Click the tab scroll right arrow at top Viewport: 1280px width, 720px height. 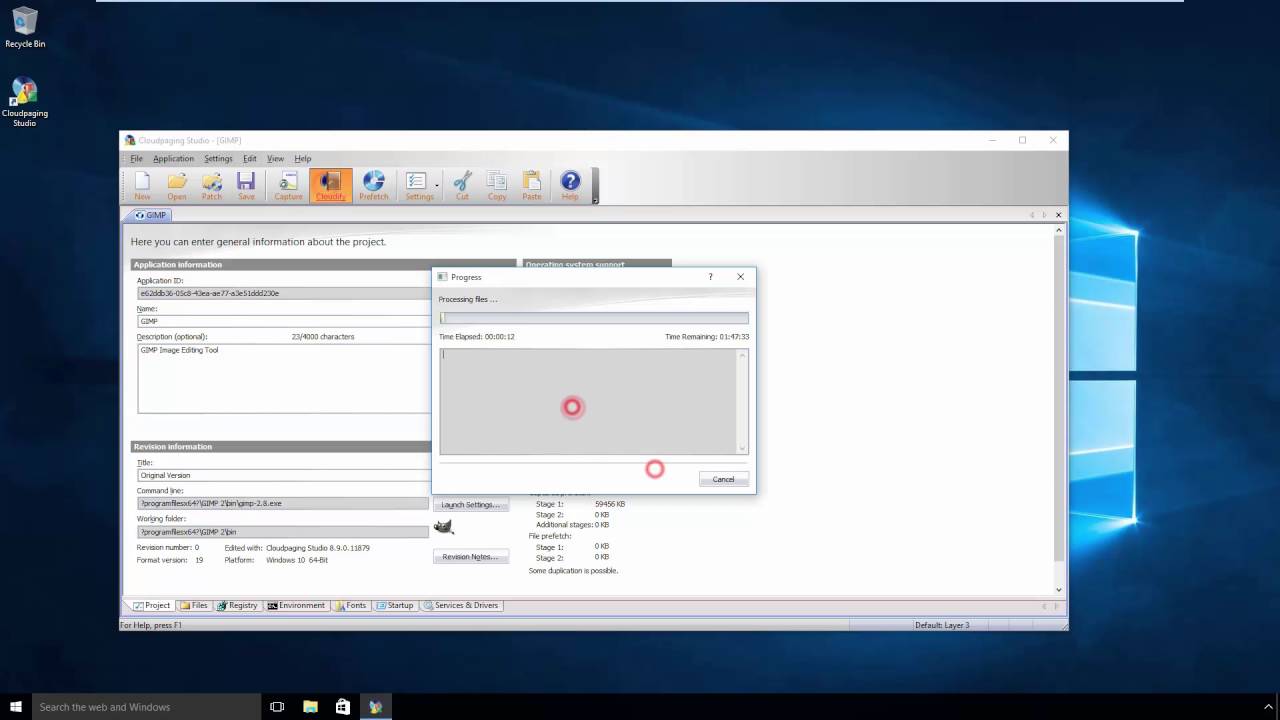pos(1045,215)
